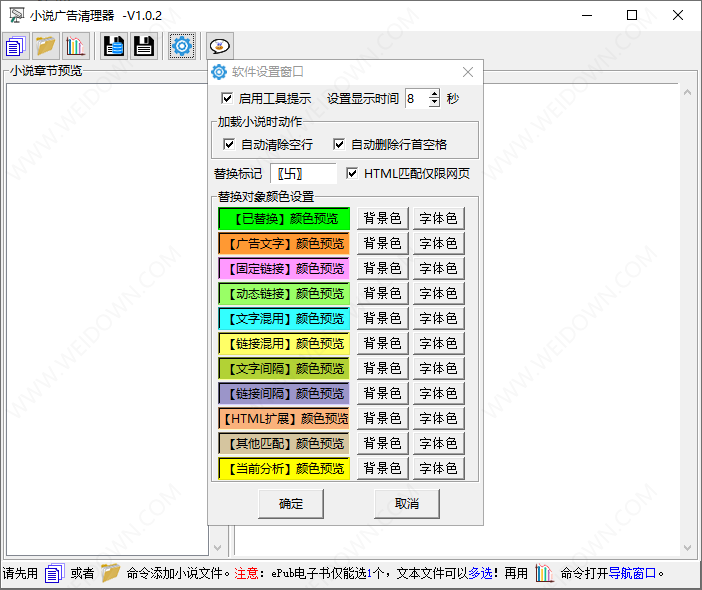Image resolution: width=702 pixels, height=590 pixels.
Task: Disable HTML匹配仅限网页 checkbox
Action: (352, 173)
